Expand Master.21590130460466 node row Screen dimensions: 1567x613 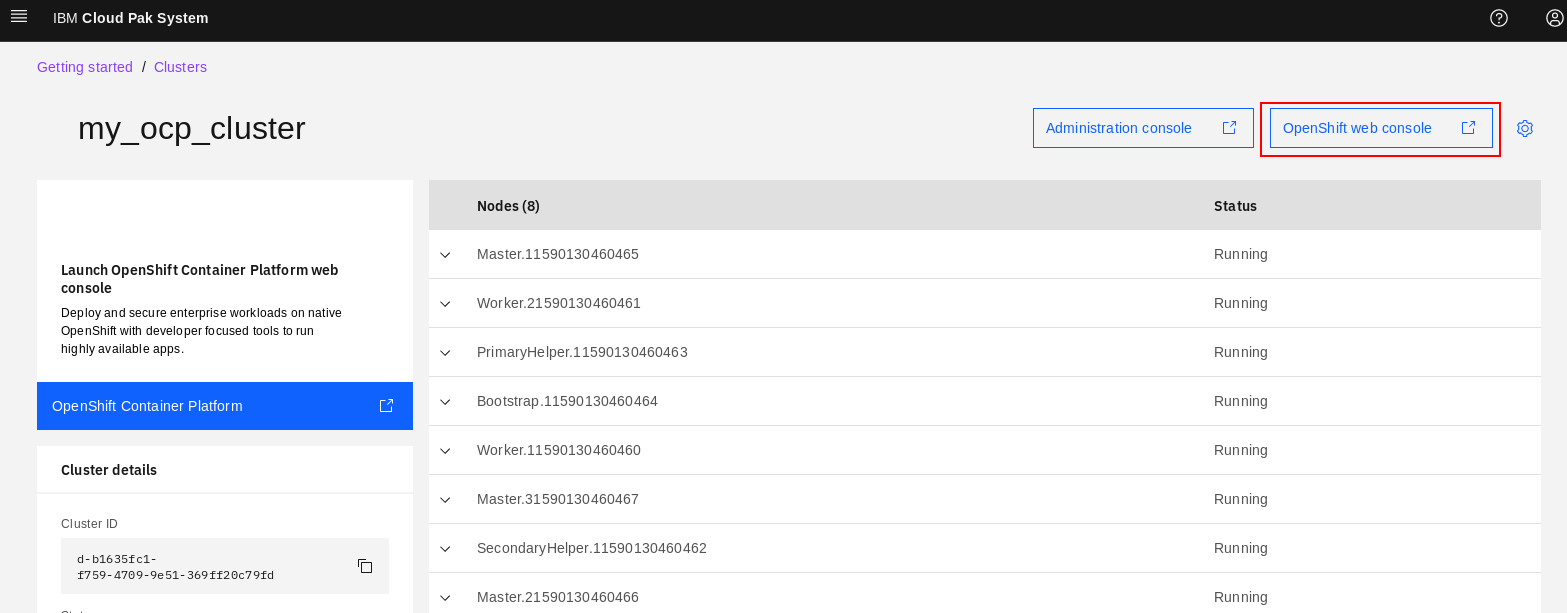coord(445,598)
